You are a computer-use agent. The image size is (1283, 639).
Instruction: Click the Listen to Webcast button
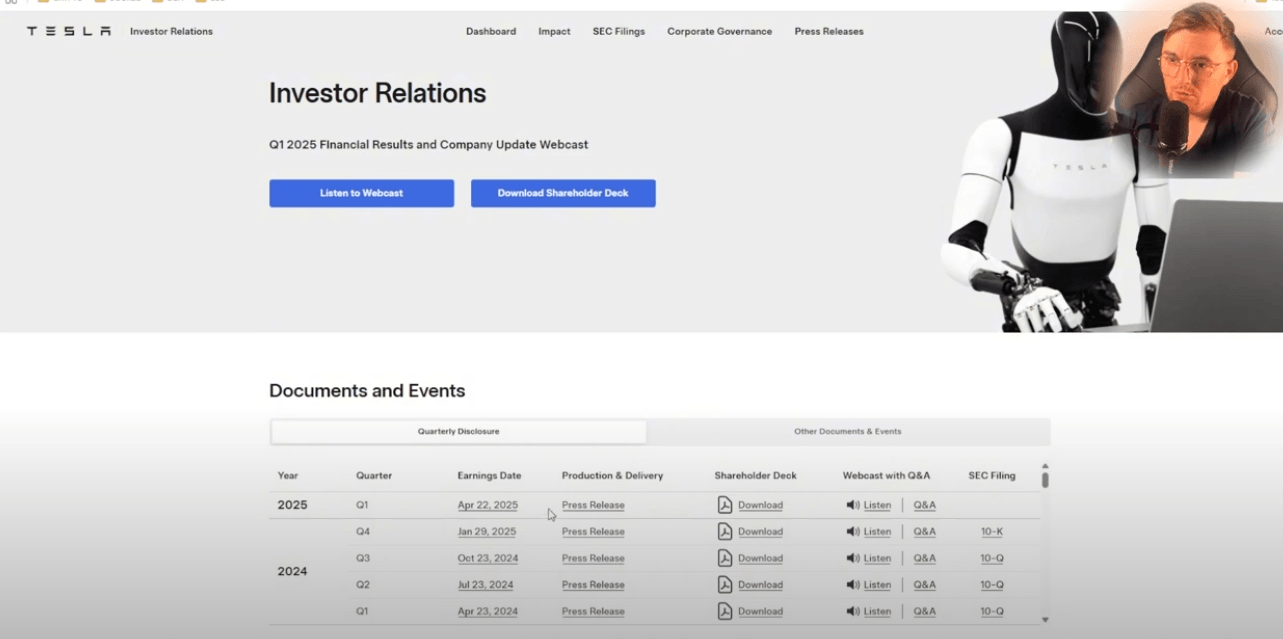click(361, 193)
